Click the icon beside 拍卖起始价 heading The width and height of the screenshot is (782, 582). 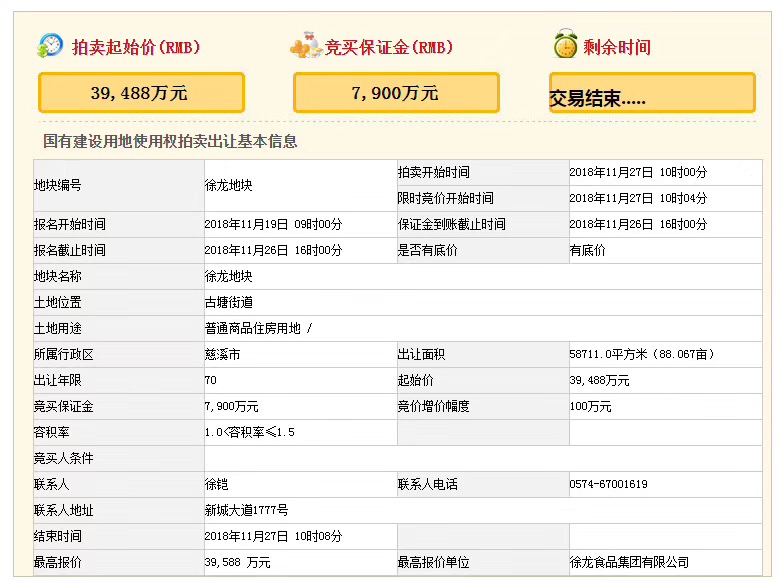(x=50, y=46)
